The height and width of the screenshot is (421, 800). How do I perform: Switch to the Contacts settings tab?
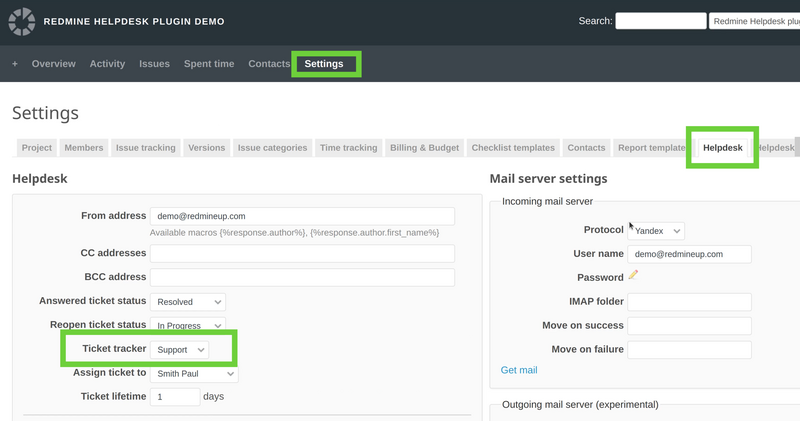[x=586, y=147]
